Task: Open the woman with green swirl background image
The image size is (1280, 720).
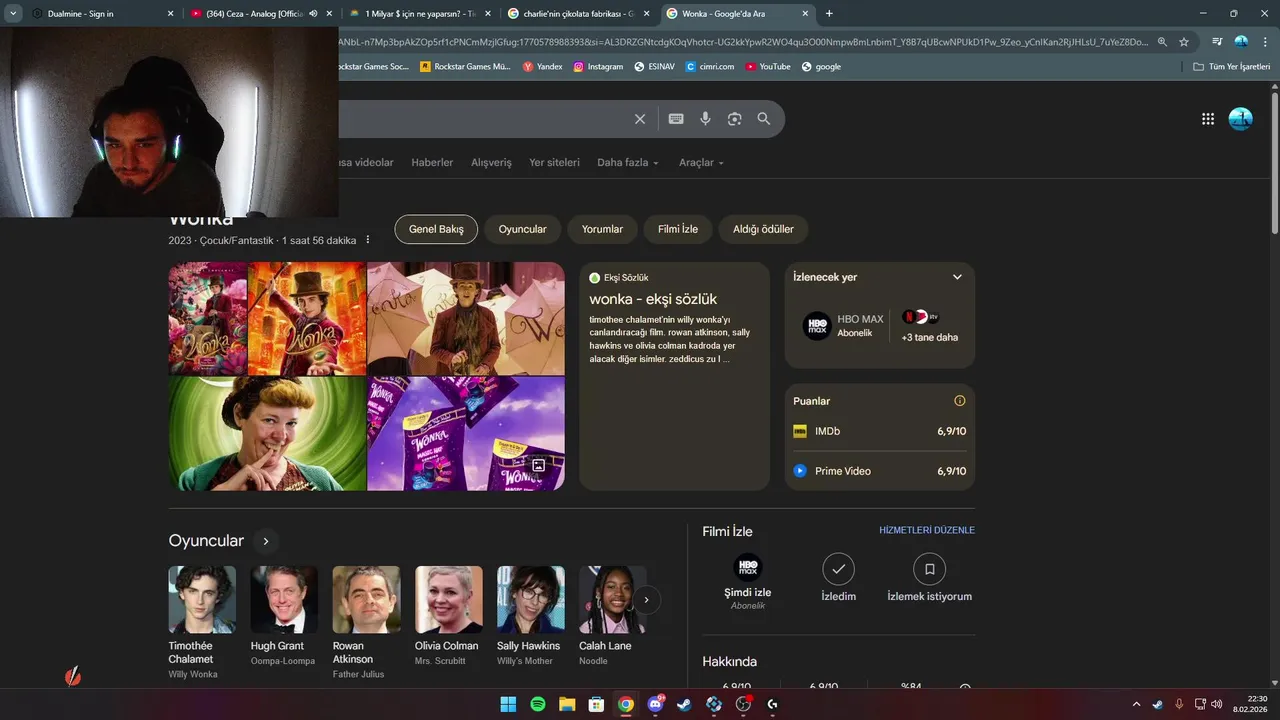Action: pyautogui.click(x=267, y=434)
